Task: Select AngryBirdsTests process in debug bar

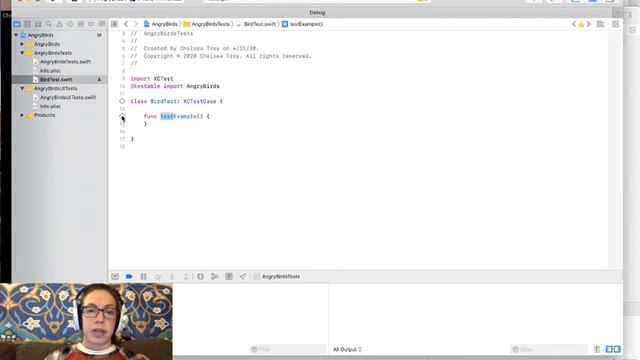Action: pyautogui.click(x=277, y=276)
